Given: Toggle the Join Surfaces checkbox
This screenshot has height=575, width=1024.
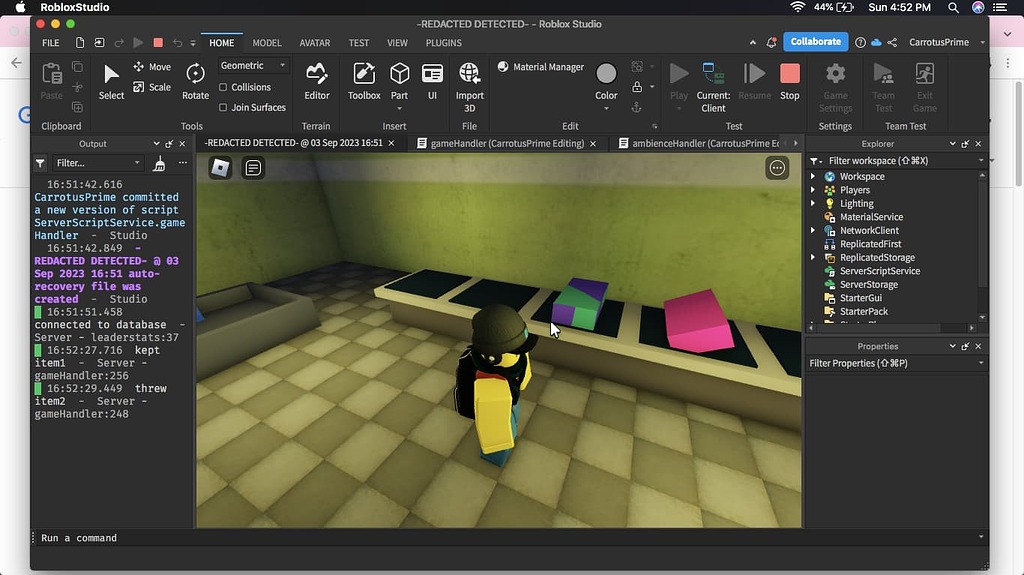Looking at the screenshot, I should [223, 107].
